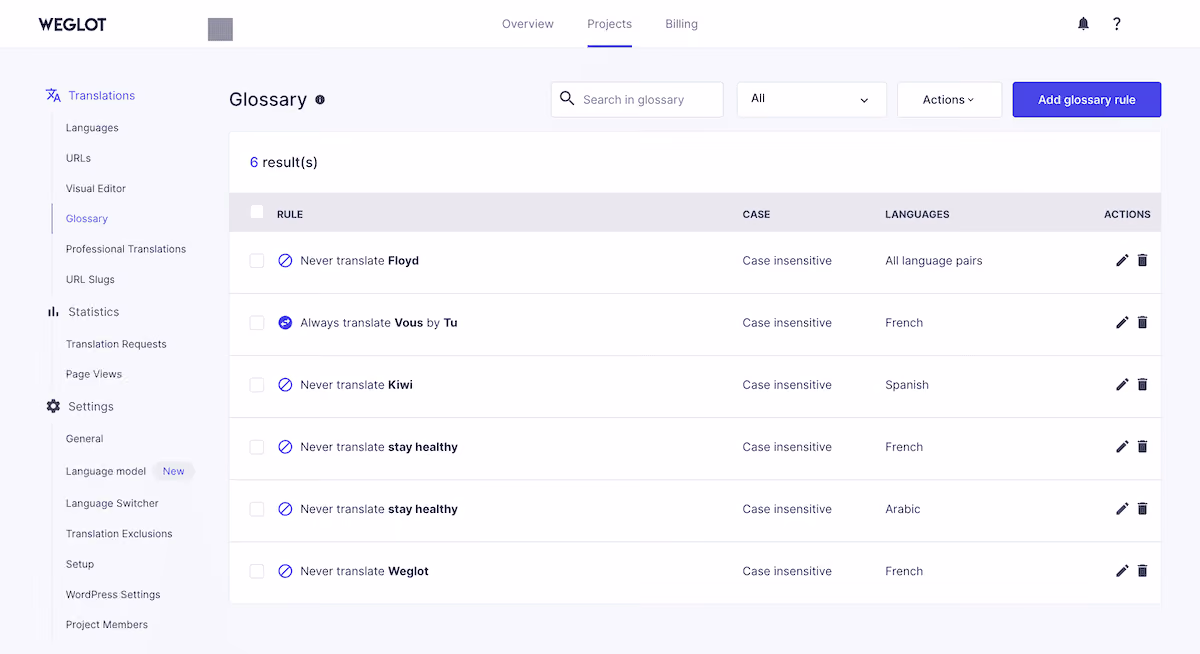Click the never-translate icon beside Kiwi
This screenshot has width=1200, height=654.
coord(285,385)
